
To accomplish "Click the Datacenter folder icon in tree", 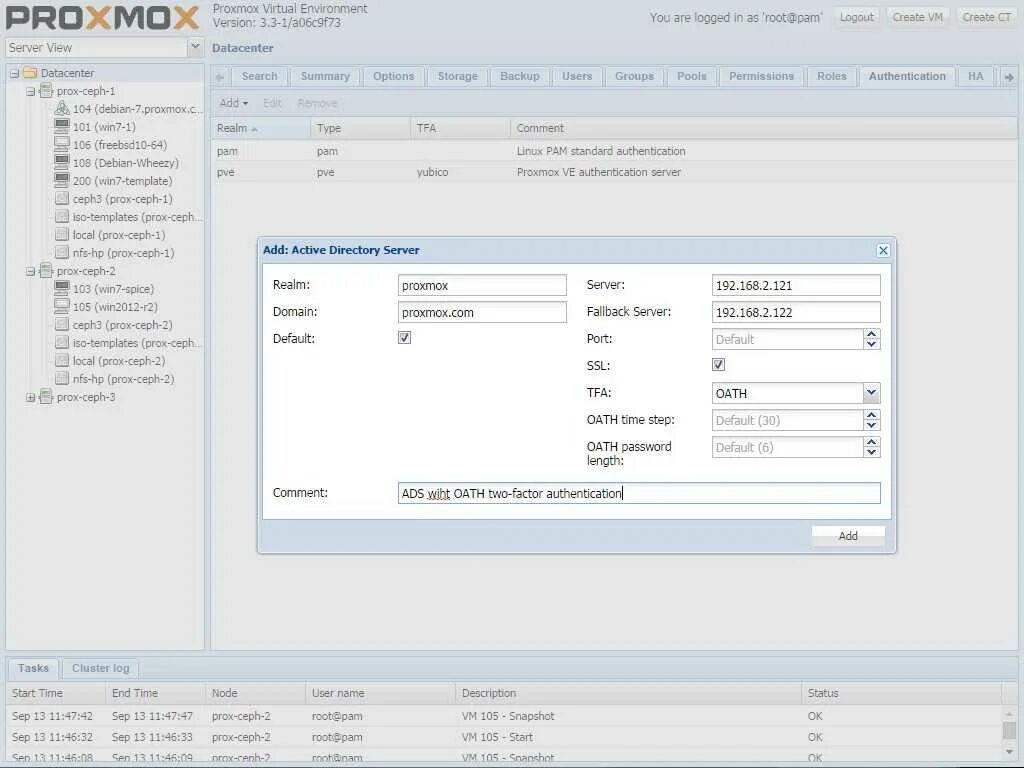I will [x=30, y=73].
